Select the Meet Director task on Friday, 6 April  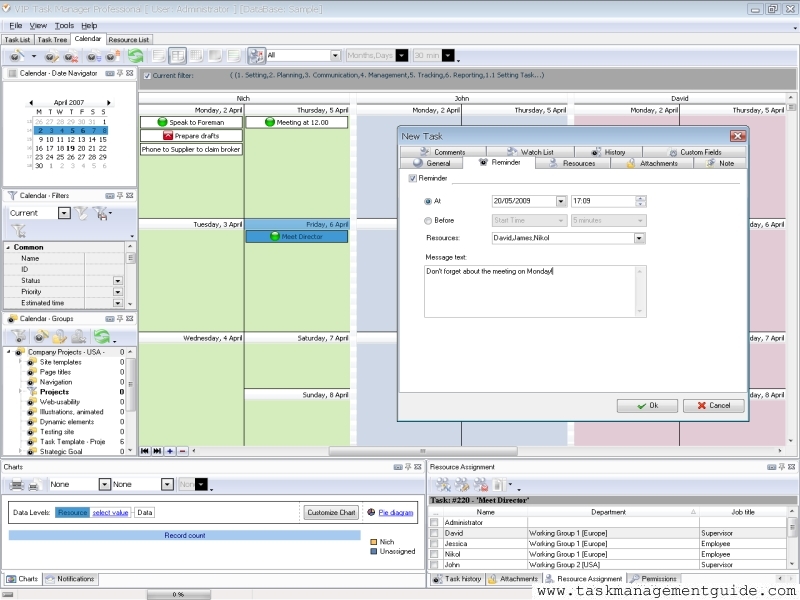[x=297, y=237]
